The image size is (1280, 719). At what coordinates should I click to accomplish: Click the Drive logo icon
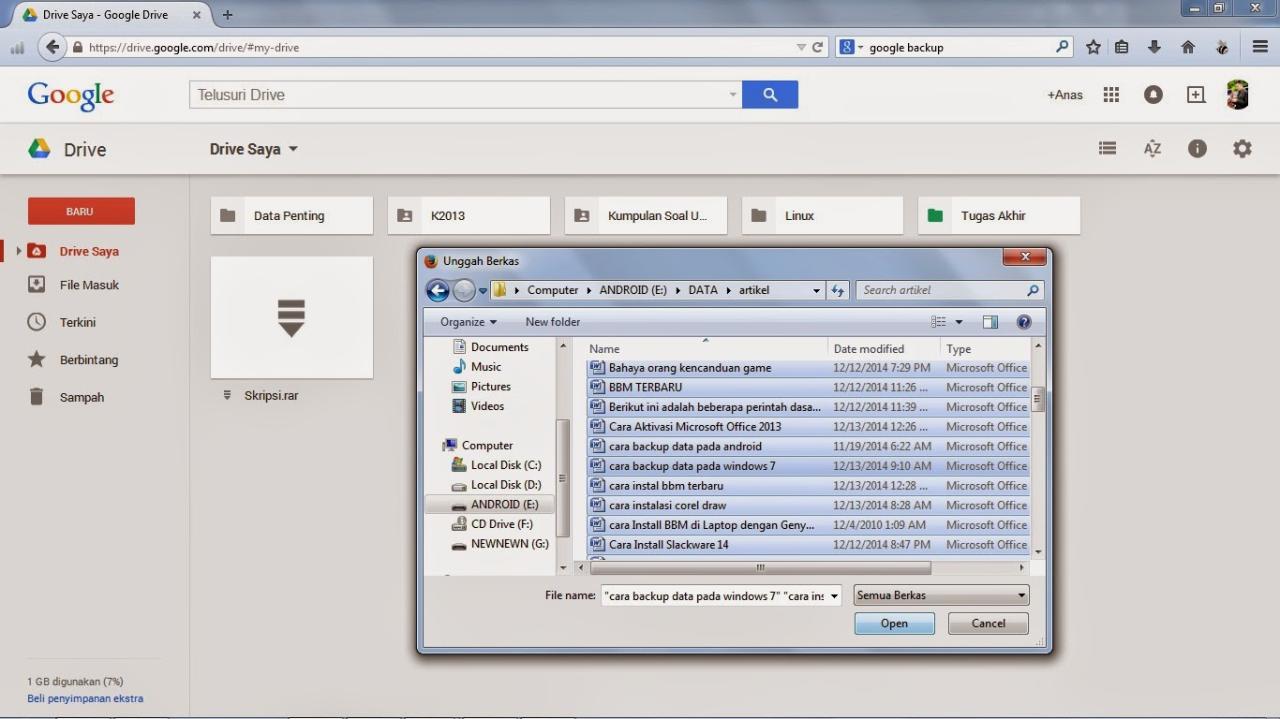39,149
